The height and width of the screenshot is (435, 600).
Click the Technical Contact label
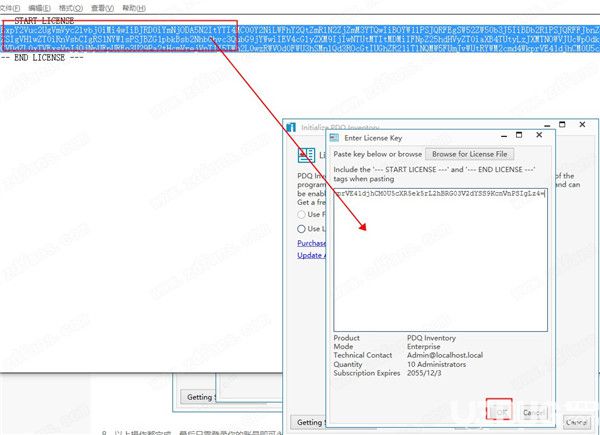pyautogui.click(x=363, y=355)
